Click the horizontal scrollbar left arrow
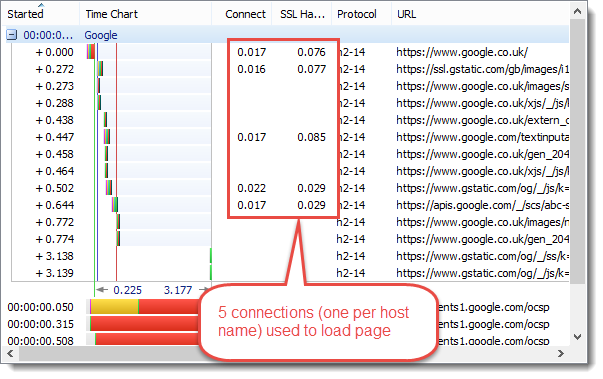The height and width of the screenshot is (379, 603). click(x=10, y=354)
